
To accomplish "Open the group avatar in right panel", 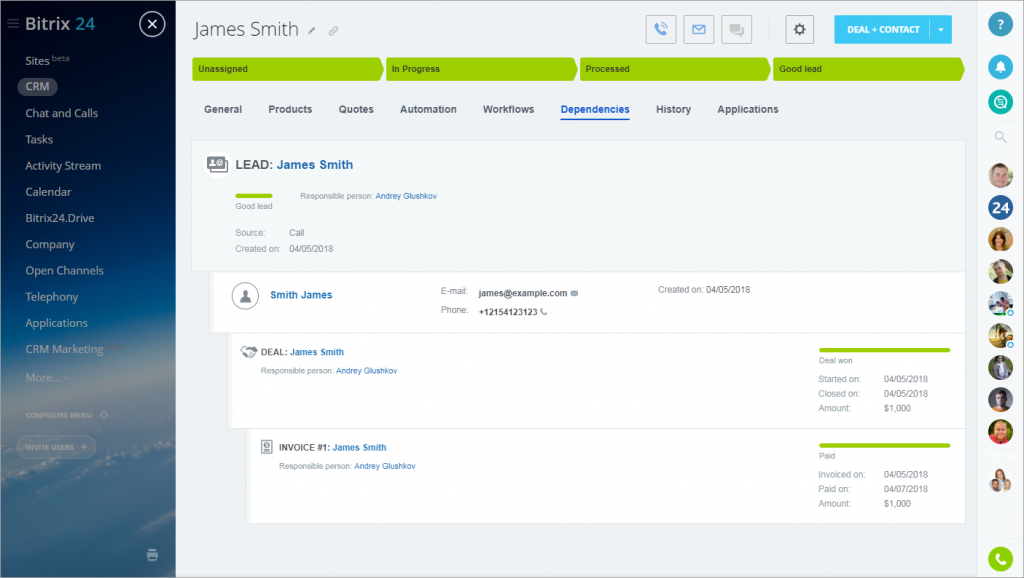I will tap(1000, 481).
